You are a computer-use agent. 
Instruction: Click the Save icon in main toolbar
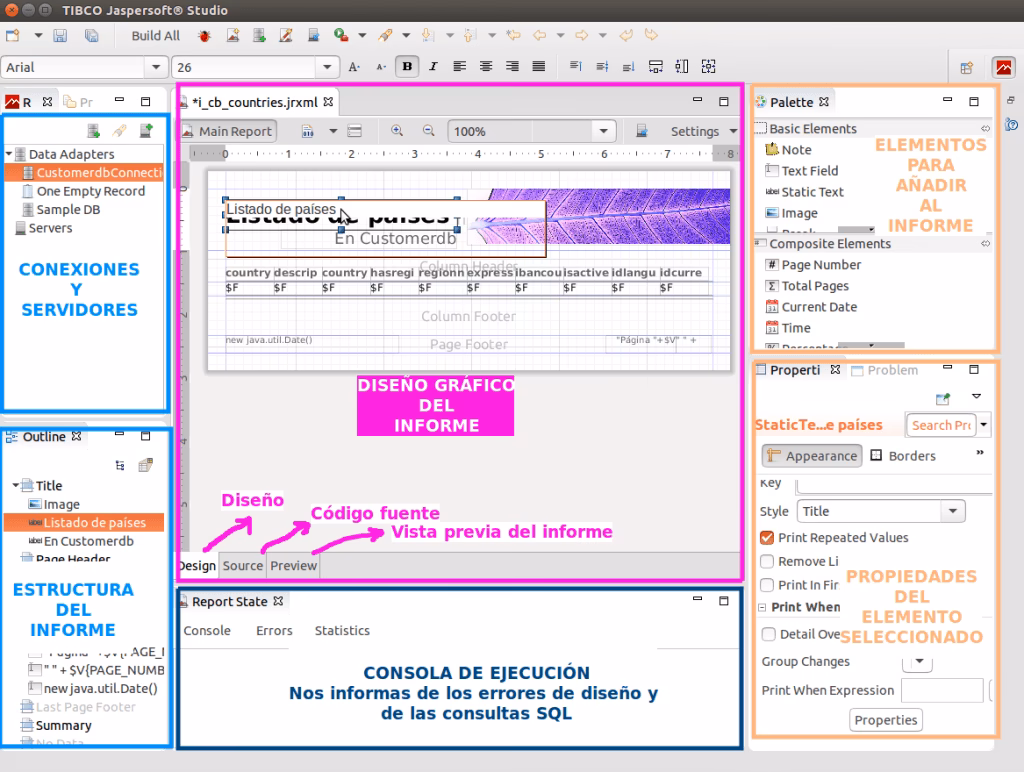60,36
